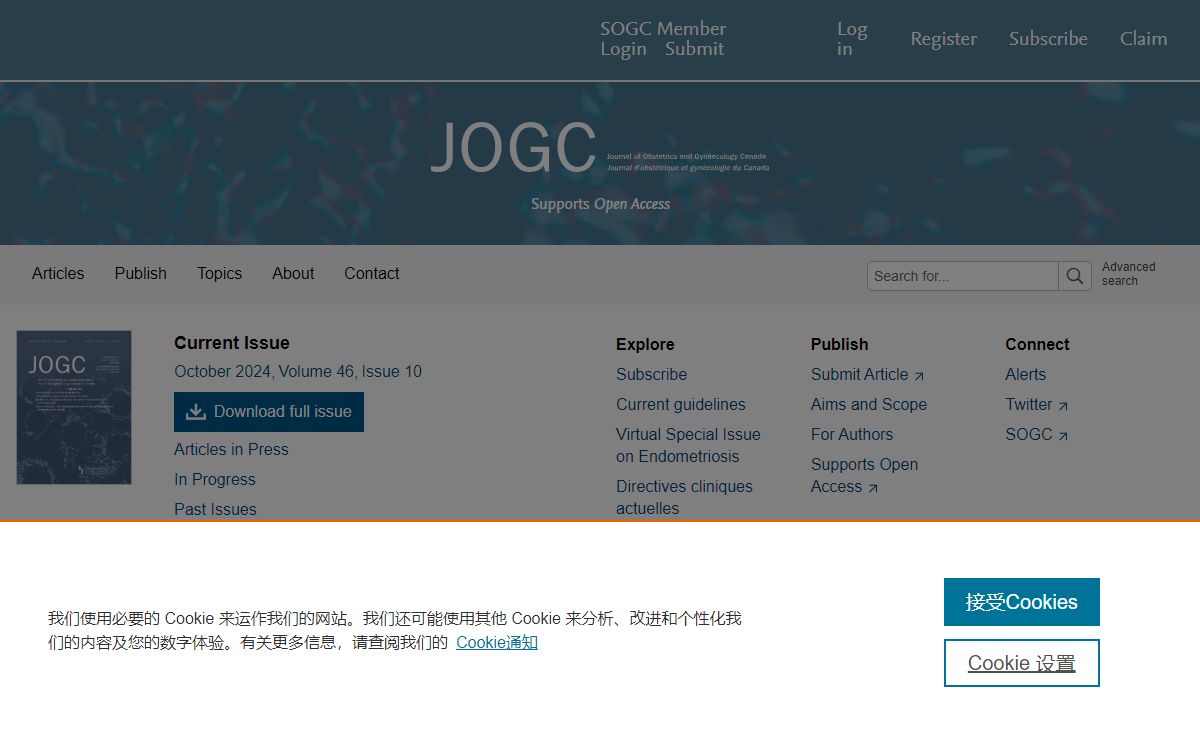Screen dimensions: 1200x740
Task: Click Log in
Action: (852, 39)
